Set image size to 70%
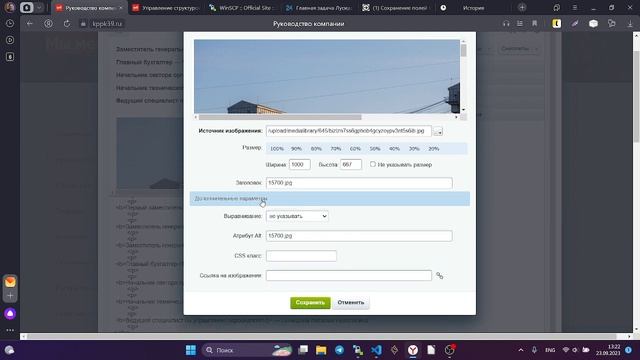The image size is (640, 360). (336, 149)
